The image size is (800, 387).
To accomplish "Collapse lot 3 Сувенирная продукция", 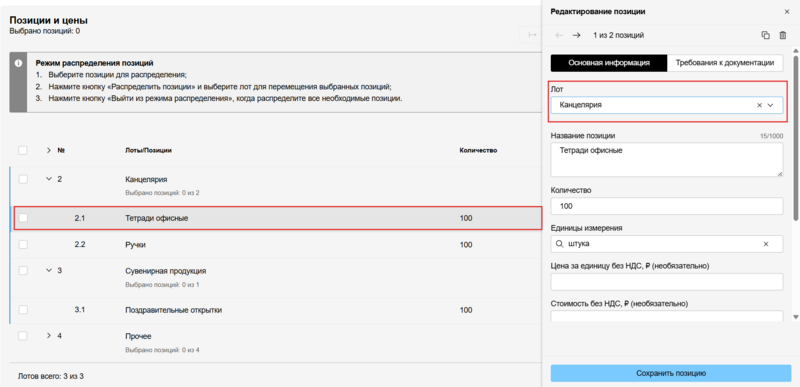I will point(49,270).
